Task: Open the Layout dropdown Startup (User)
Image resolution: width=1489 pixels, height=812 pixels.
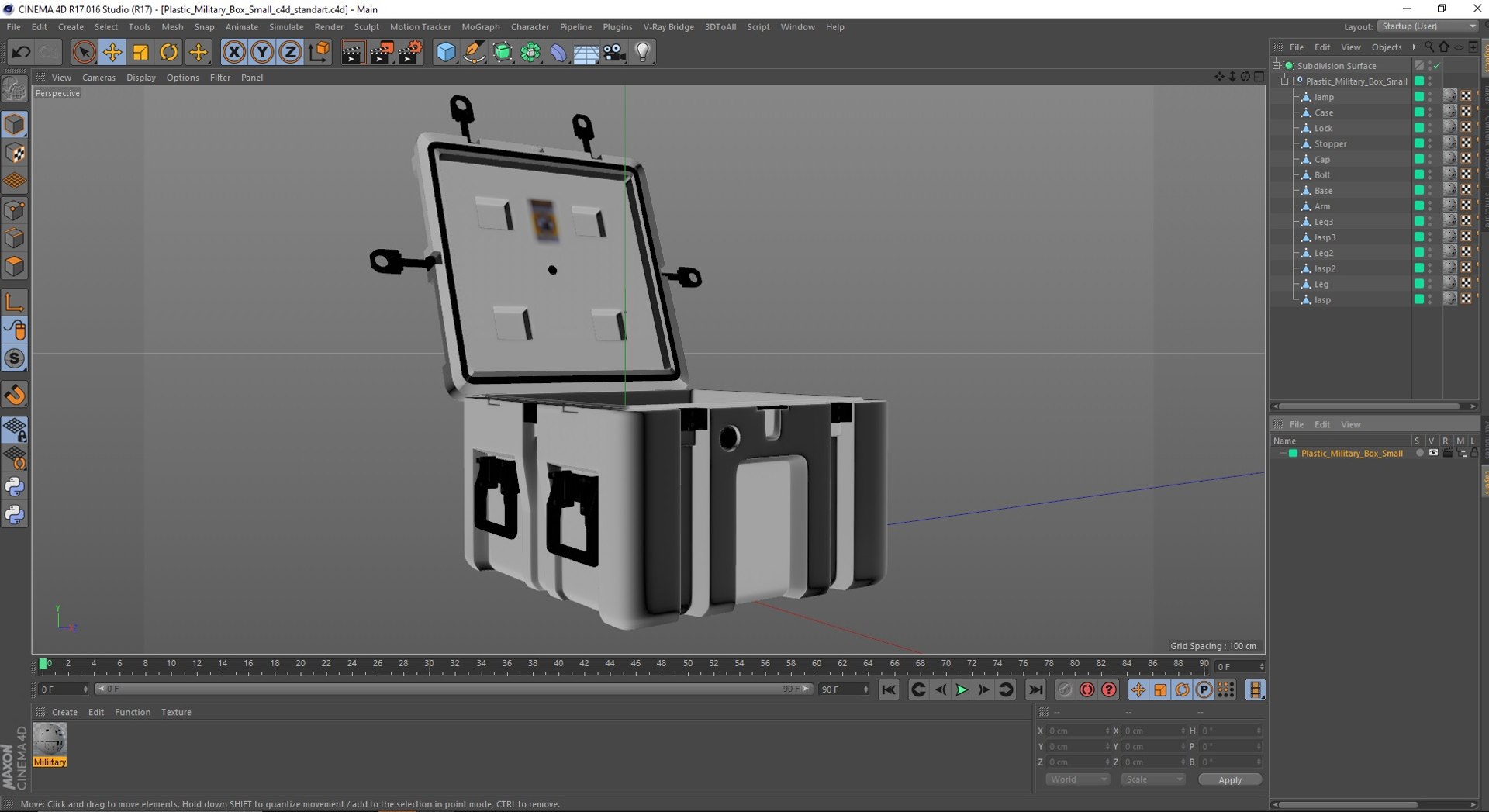Action: click(x=1429, y=26)
